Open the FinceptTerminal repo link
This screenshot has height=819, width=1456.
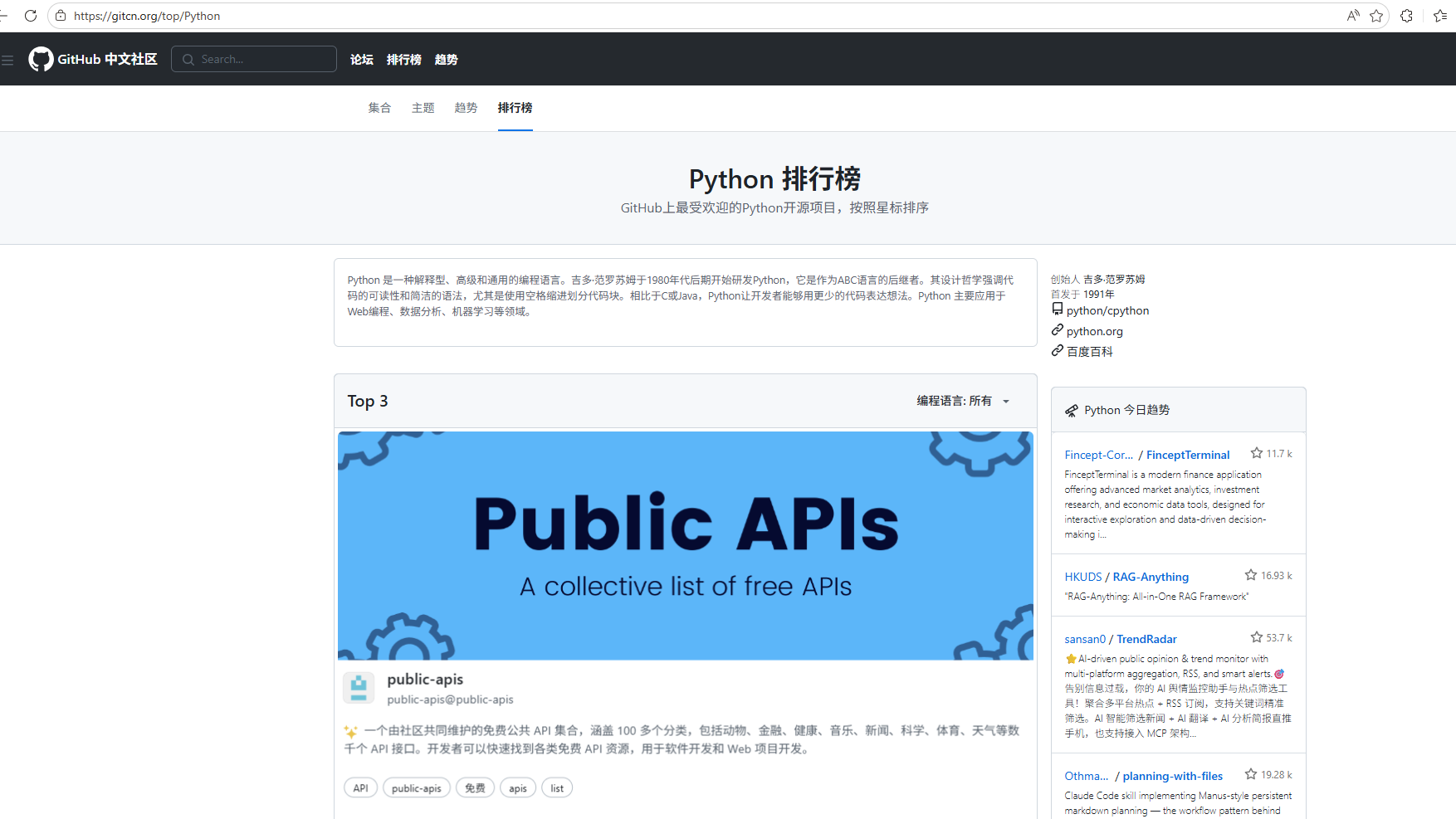click(x=1188, y=455)
